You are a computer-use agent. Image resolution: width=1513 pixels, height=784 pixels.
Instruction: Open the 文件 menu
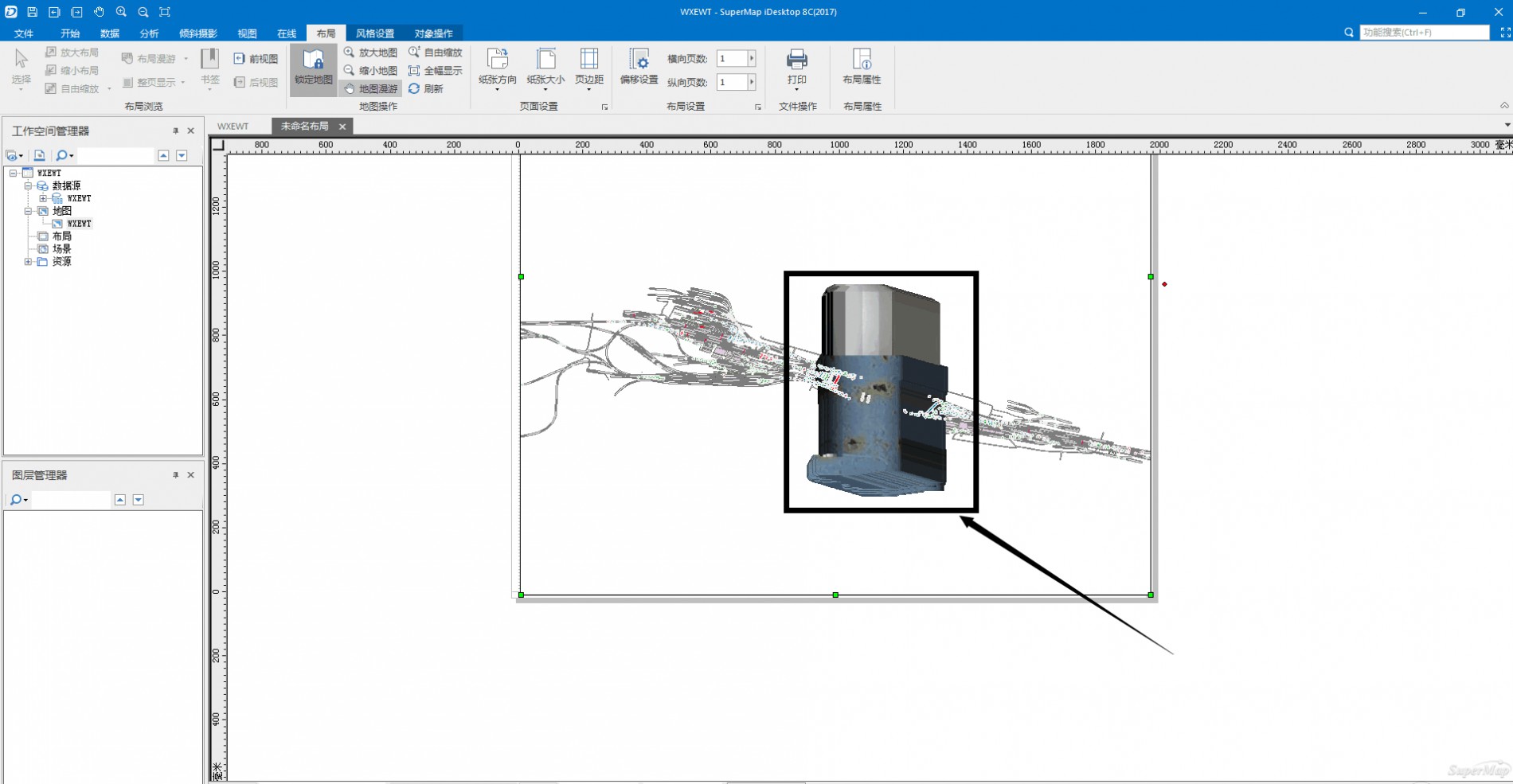(24, 33)
